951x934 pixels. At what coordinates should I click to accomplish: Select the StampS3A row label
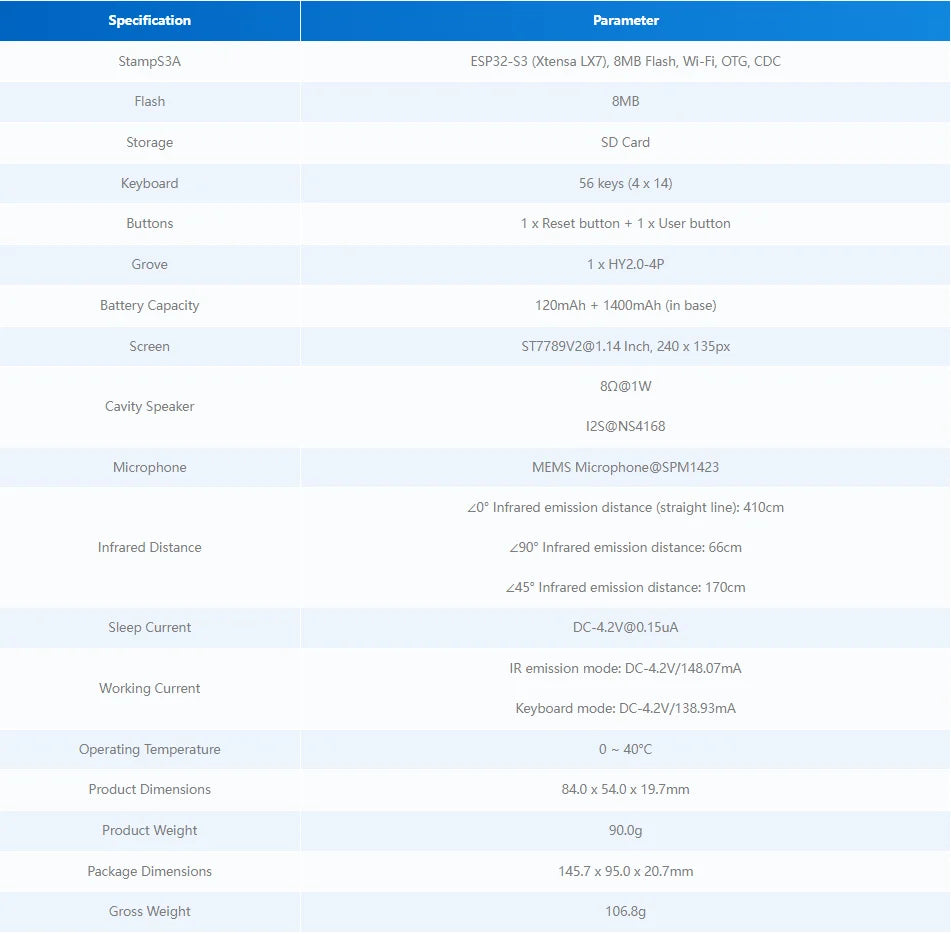[149, 61]
